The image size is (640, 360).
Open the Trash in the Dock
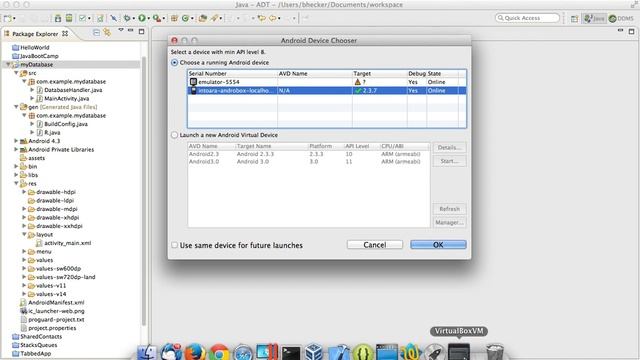495,352
